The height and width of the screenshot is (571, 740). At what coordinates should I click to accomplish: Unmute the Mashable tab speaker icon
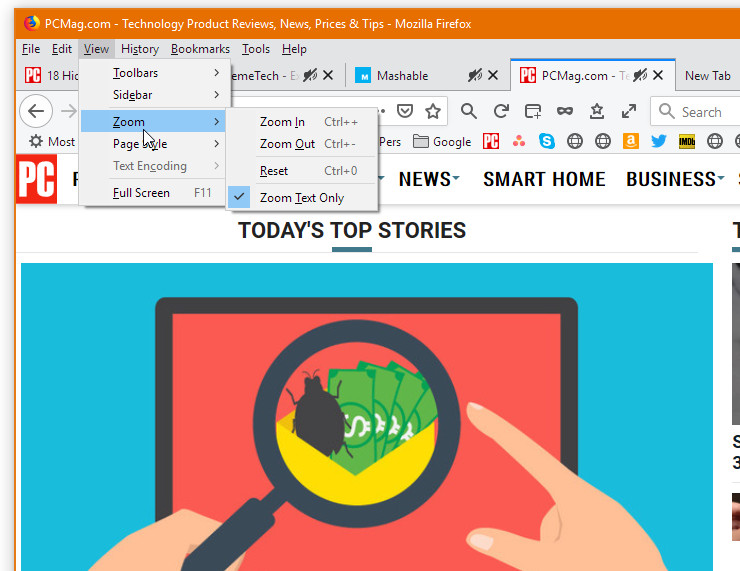coord(475,75)
